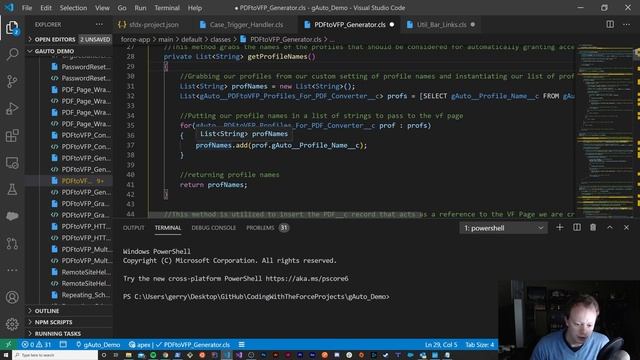This screenshot has height=360, width=640.
Task: Open the Accounts icon
Action: coord(12,297)
